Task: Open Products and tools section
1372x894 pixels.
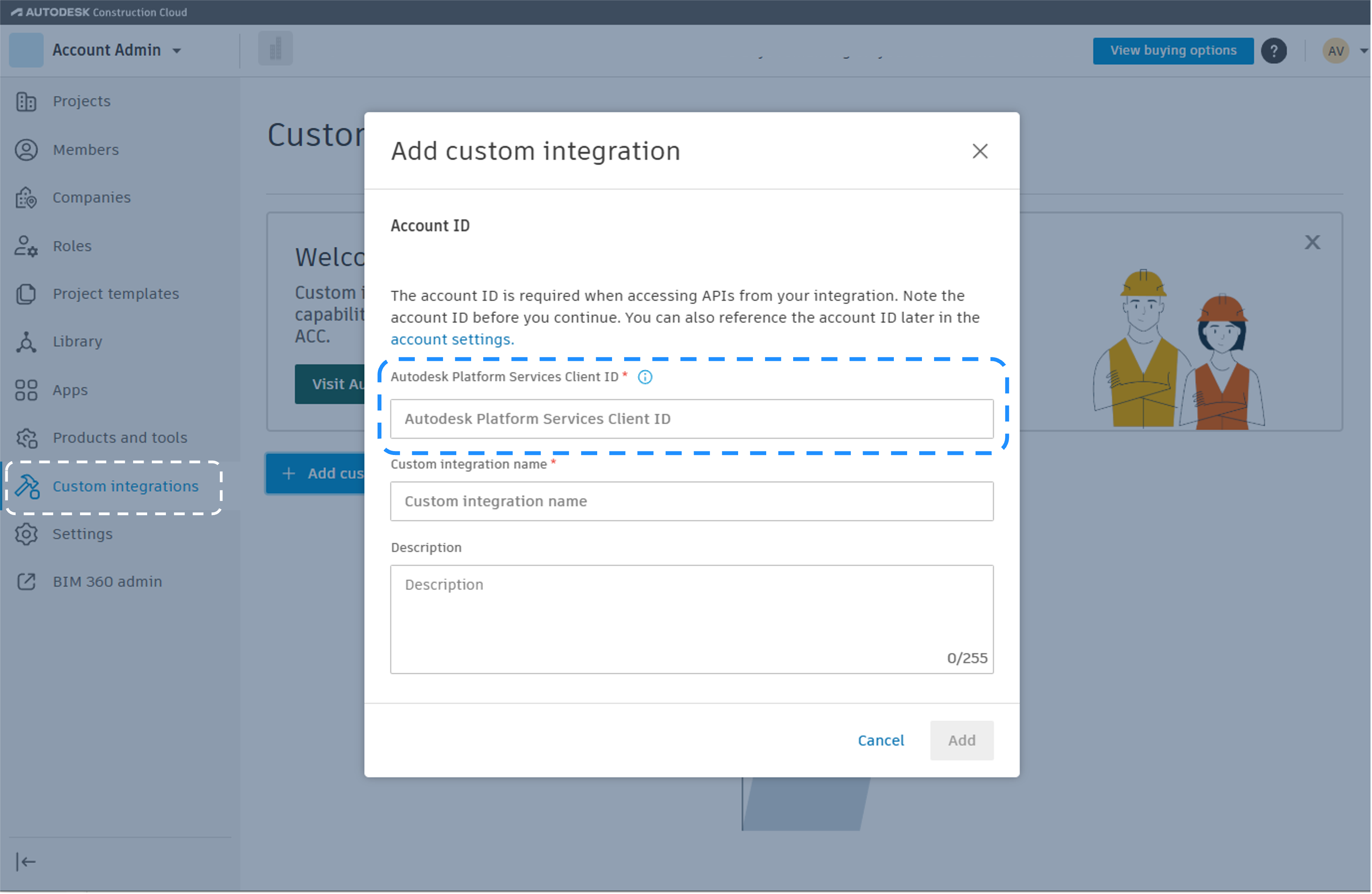Action: tap(119, 438)
